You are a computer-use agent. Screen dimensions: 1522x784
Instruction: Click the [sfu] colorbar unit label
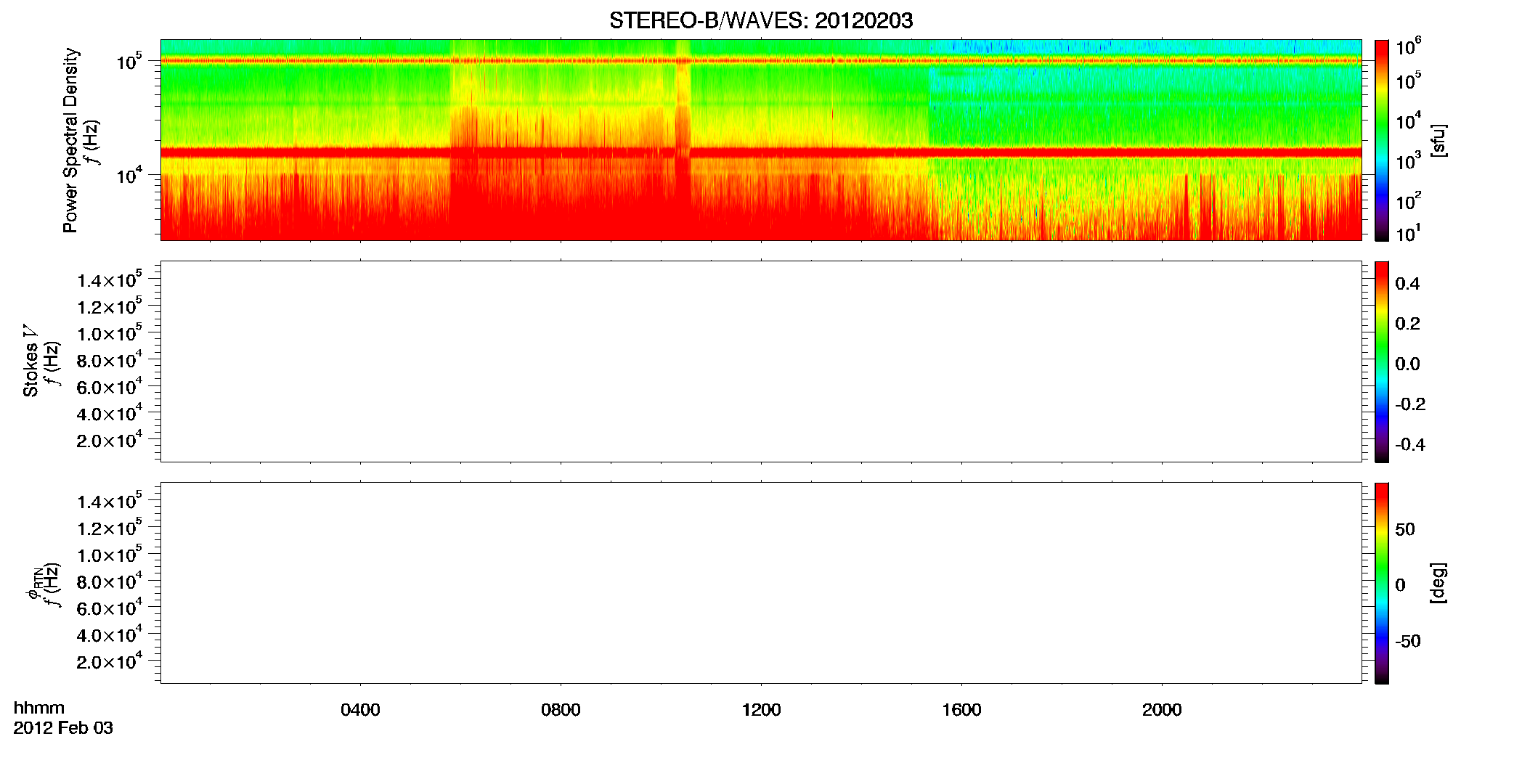[x=1439, y=140]
